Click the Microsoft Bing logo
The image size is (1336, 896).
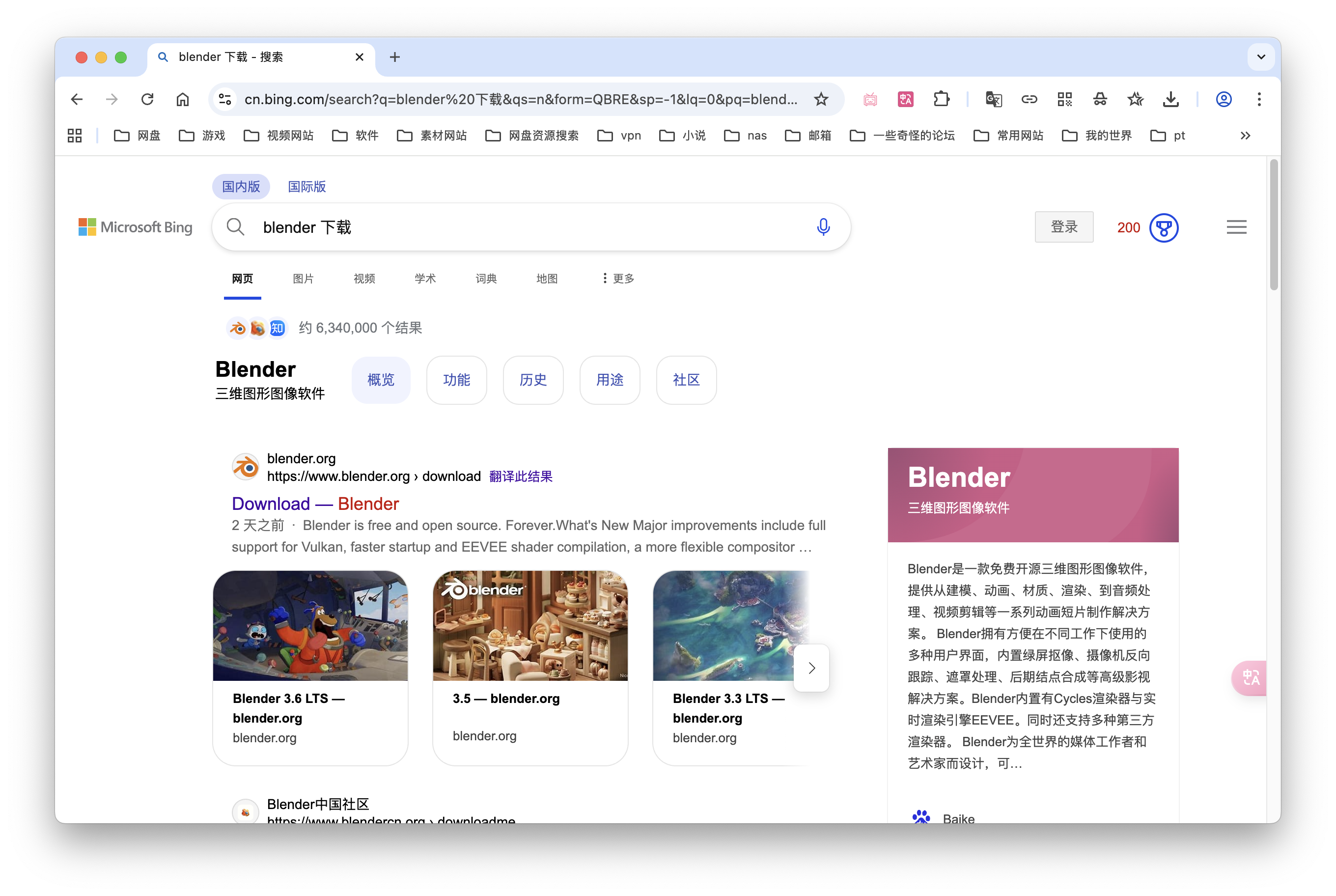coord(136,227)
